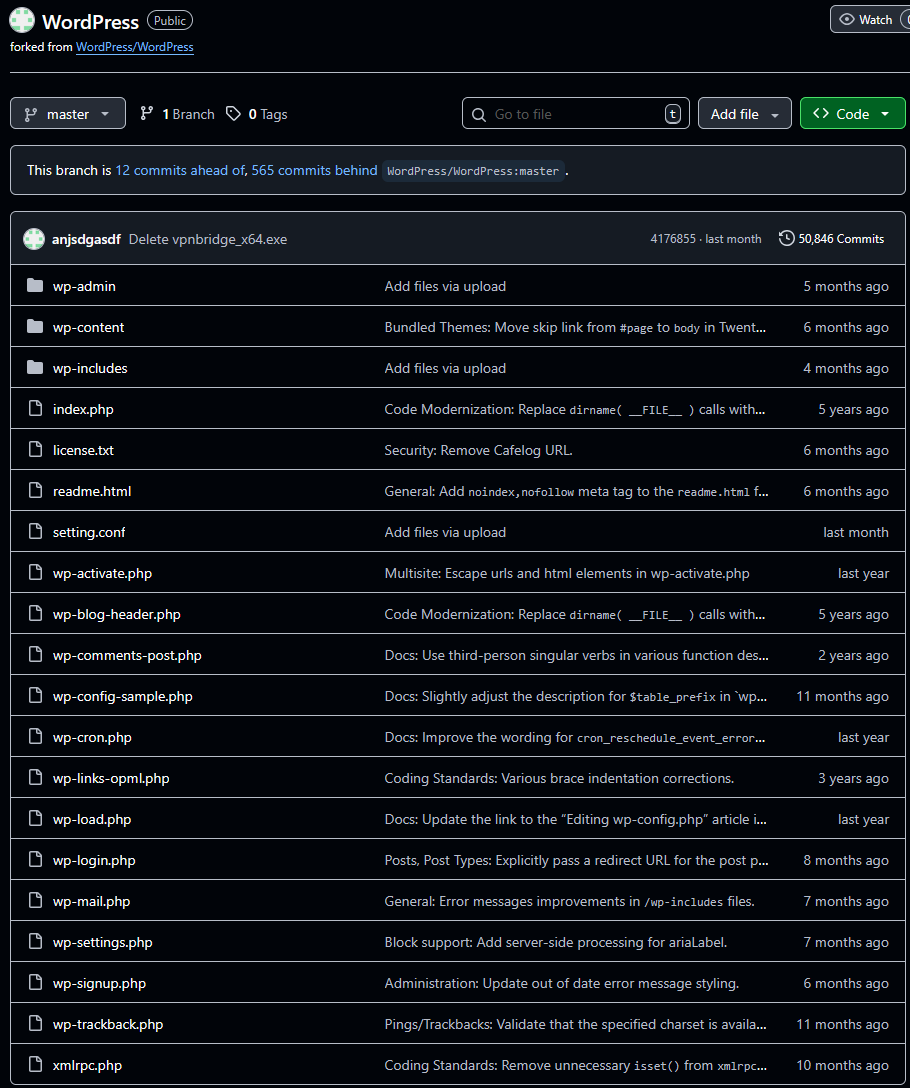The image size is (910, 1088).
Task: Click the wp-content folder icon
Action: coord(35,326)
